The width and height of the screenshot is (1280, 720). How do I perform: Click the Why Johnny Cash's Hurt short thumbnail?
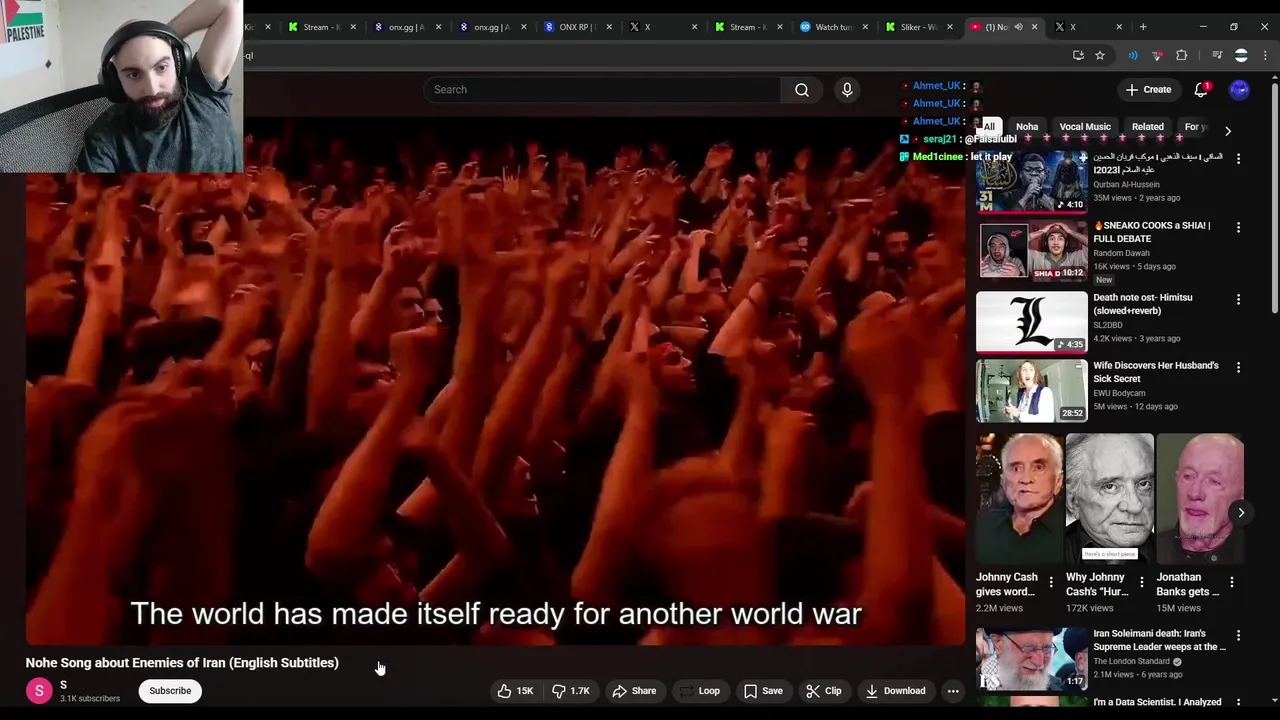pos(1110,499)
